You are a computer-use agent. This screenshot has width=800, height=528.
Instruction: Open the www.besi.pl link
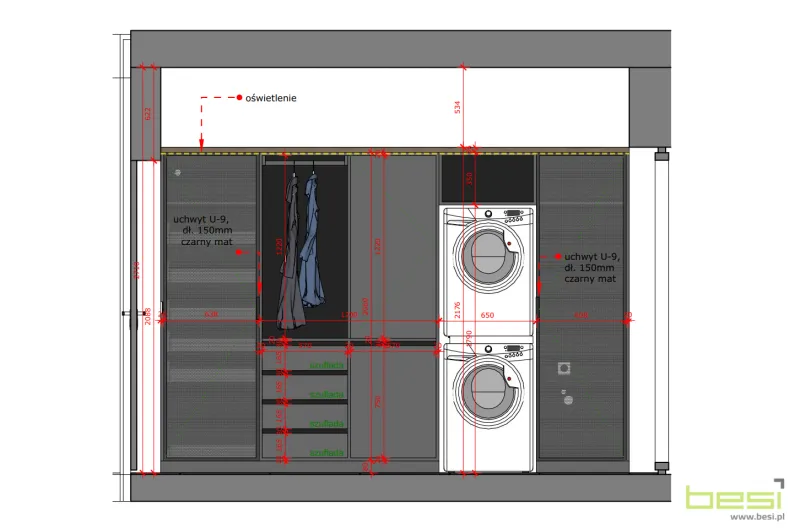(x=757, y=516)
